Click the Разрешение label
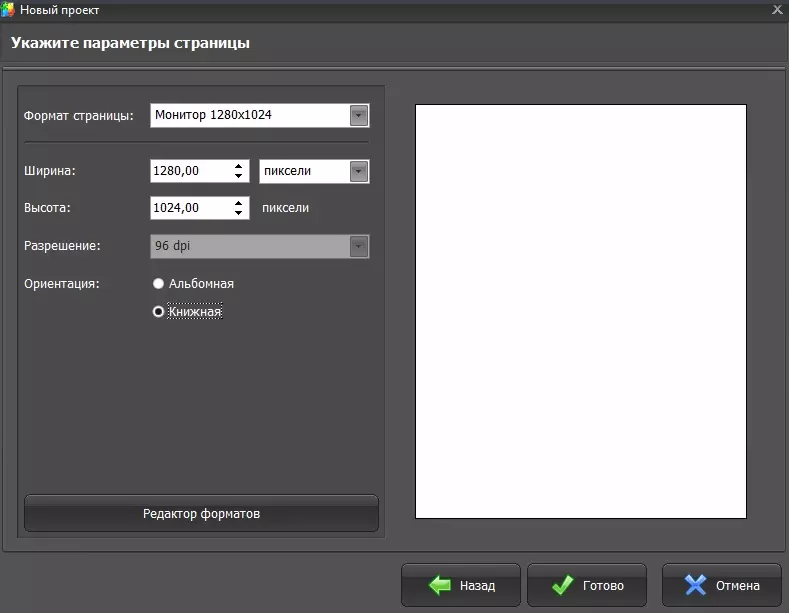Screen dimensions: 789x613 pyautogui.click(x=62, y=246)
